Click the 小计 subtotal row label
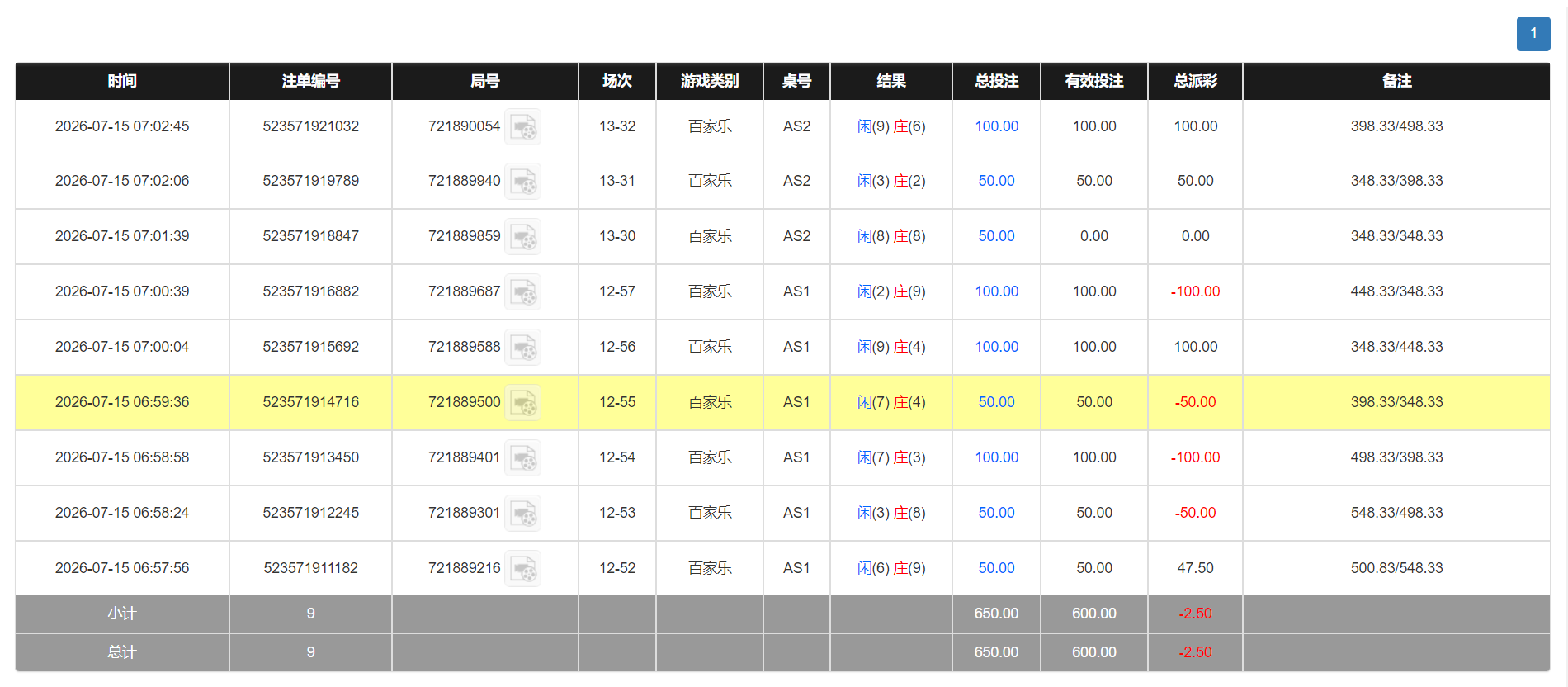The height and width of the screenshot is (687, 1568). 122,614
